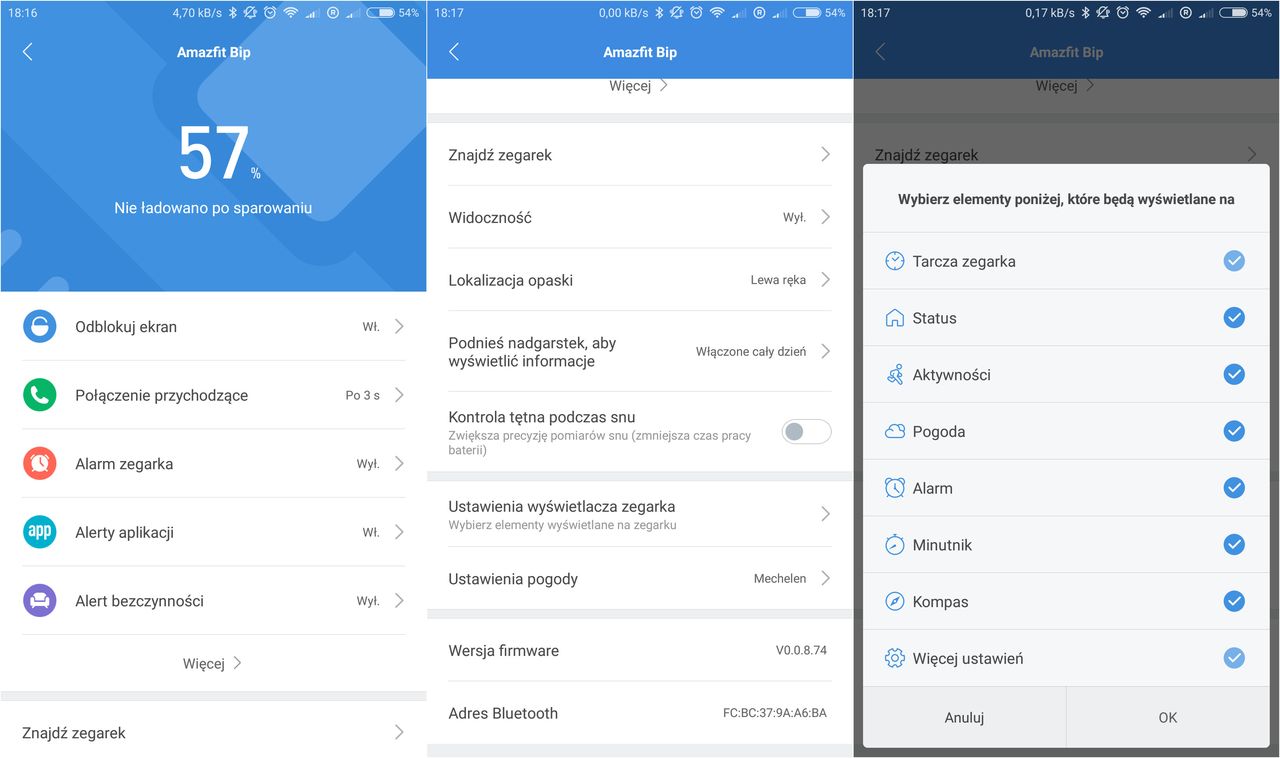Open Znajdź zegarek row on left screen
Screen dimensions: 1280x758
[x=213, y=732]
